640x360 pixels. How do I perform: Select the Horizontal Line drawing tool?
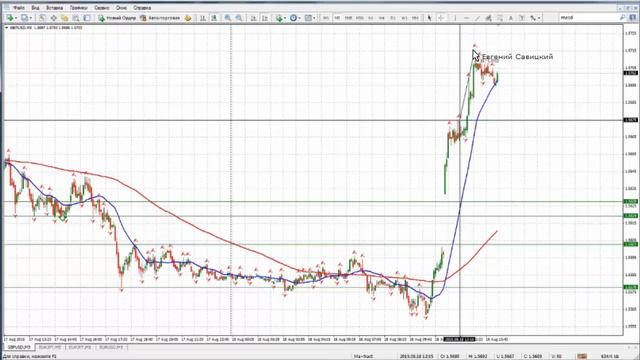tap(466, 18)
